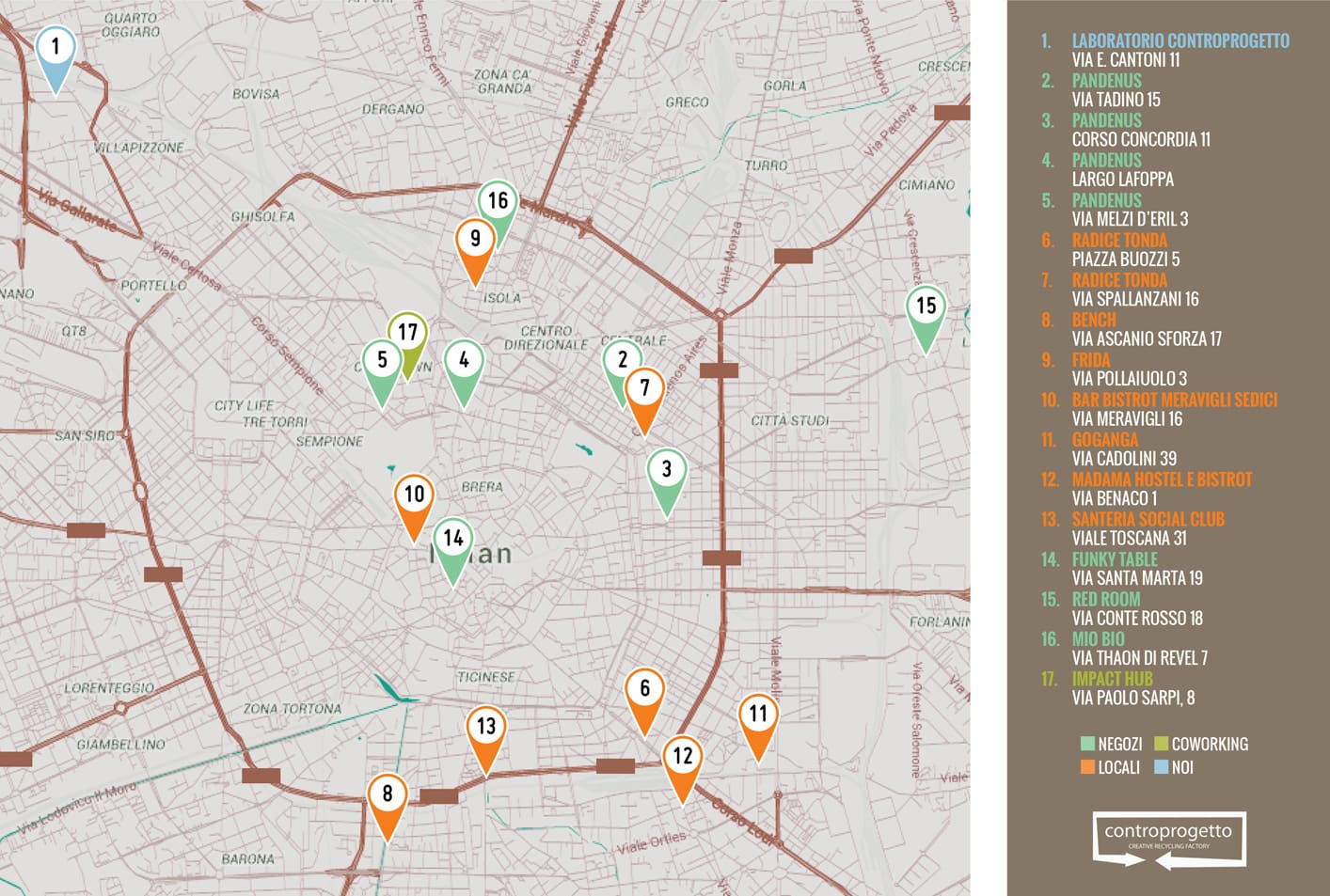Select the orange map pin numbered 8

[387, 808]
